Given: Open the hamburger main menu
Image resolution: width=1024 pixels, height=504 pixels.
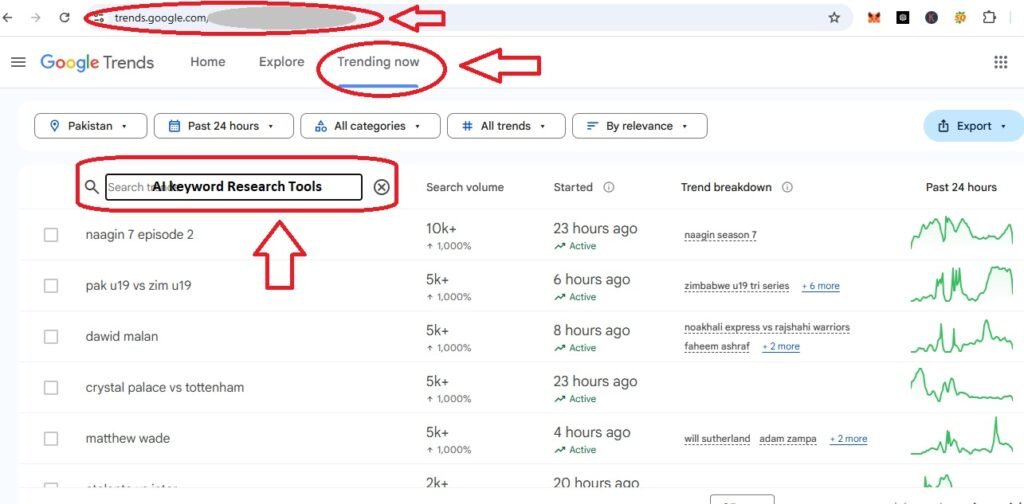Looking at the screenshot, I should pos(18,62).
